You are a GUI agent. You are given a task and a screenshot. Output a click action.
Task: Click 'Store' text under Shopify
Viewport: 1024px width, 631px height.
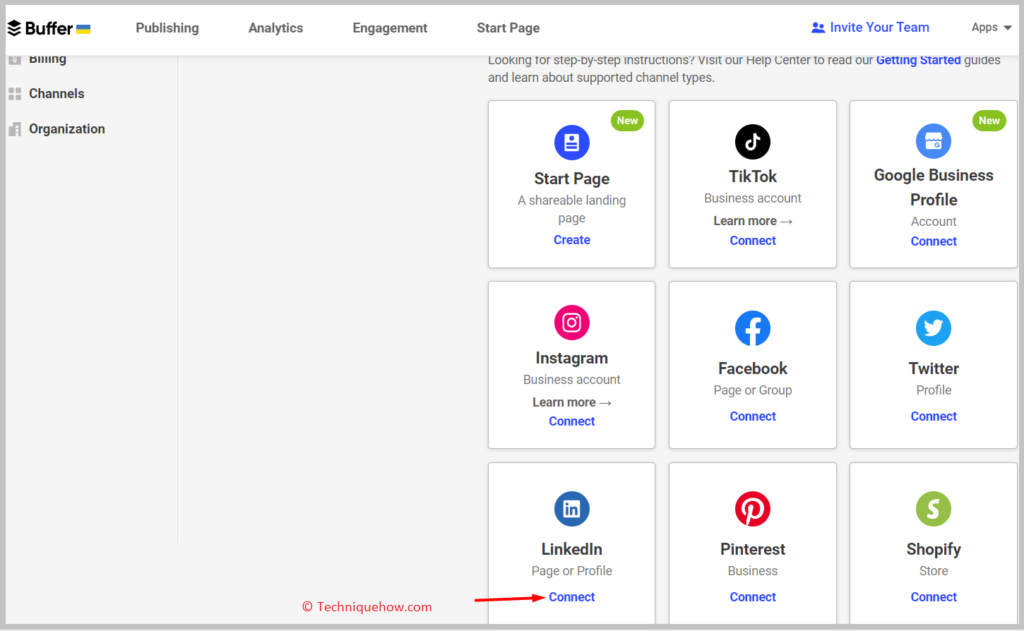click(933, 571)
